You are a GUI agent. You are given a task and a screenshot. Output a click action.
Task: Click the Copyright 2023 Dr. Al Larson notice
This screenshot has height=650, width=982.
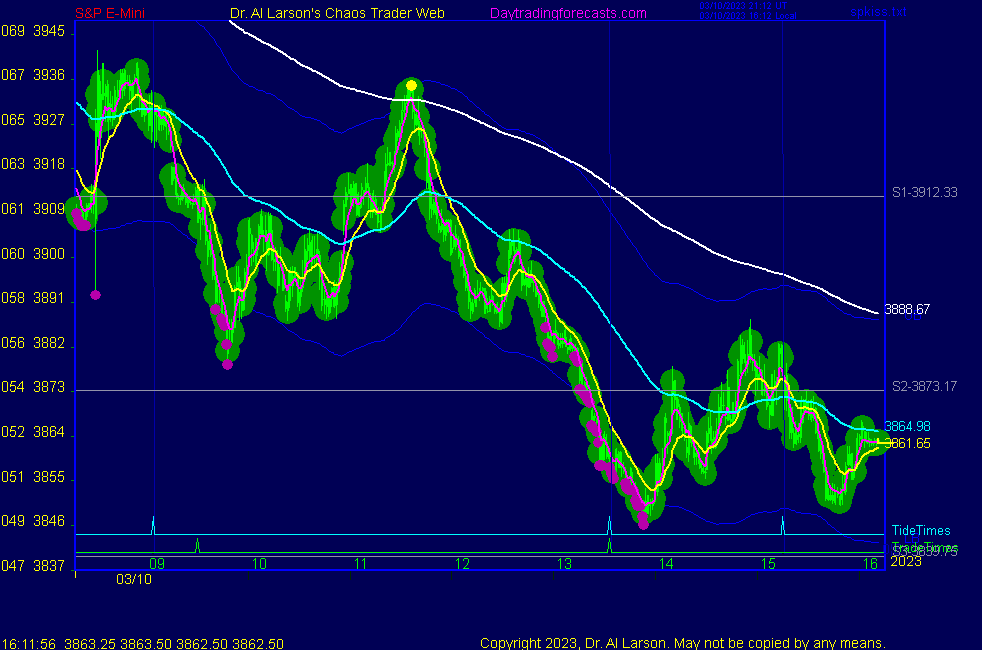click(683, 643)
